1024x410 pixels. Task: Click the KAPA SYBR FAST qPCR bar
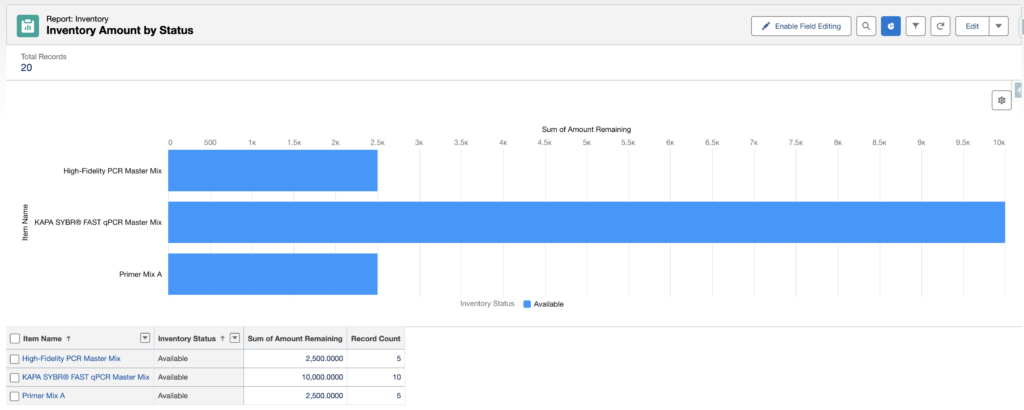click(x=586, y=223)
